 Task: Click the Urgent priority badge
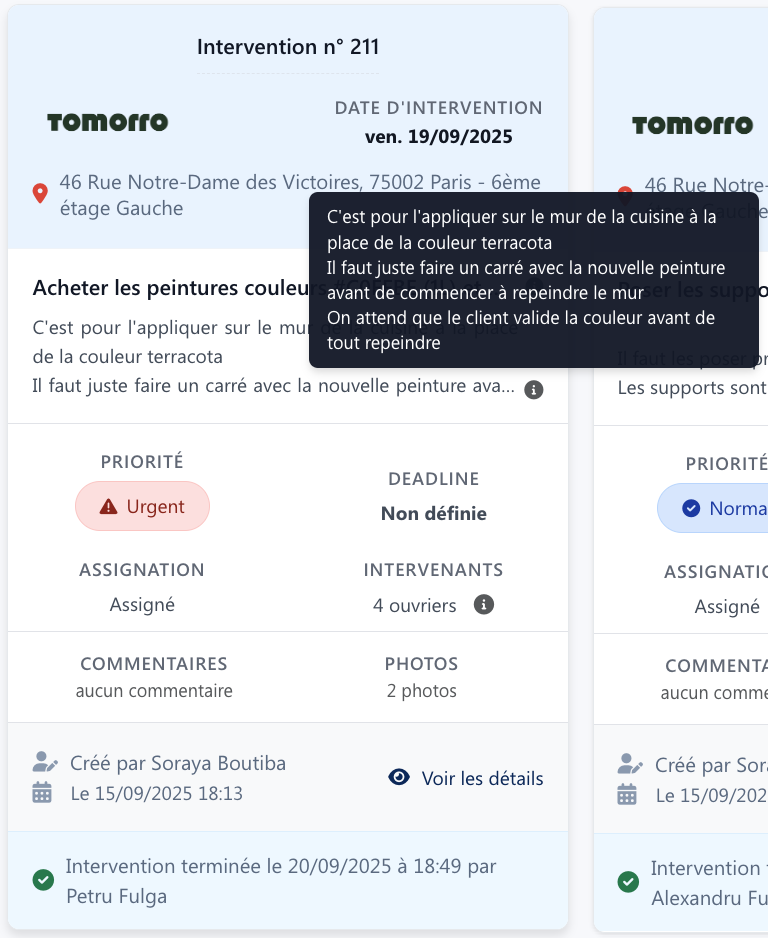(142, 506)
